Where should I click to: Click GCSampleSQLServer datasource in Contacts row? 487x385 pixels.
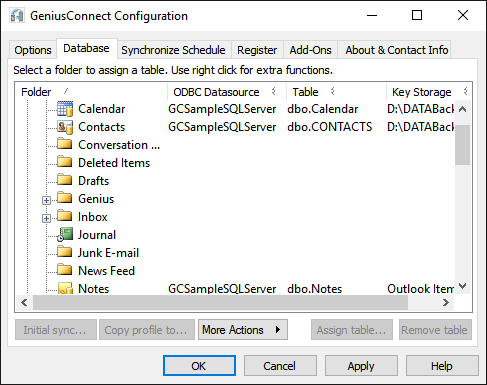pos(222,127)
